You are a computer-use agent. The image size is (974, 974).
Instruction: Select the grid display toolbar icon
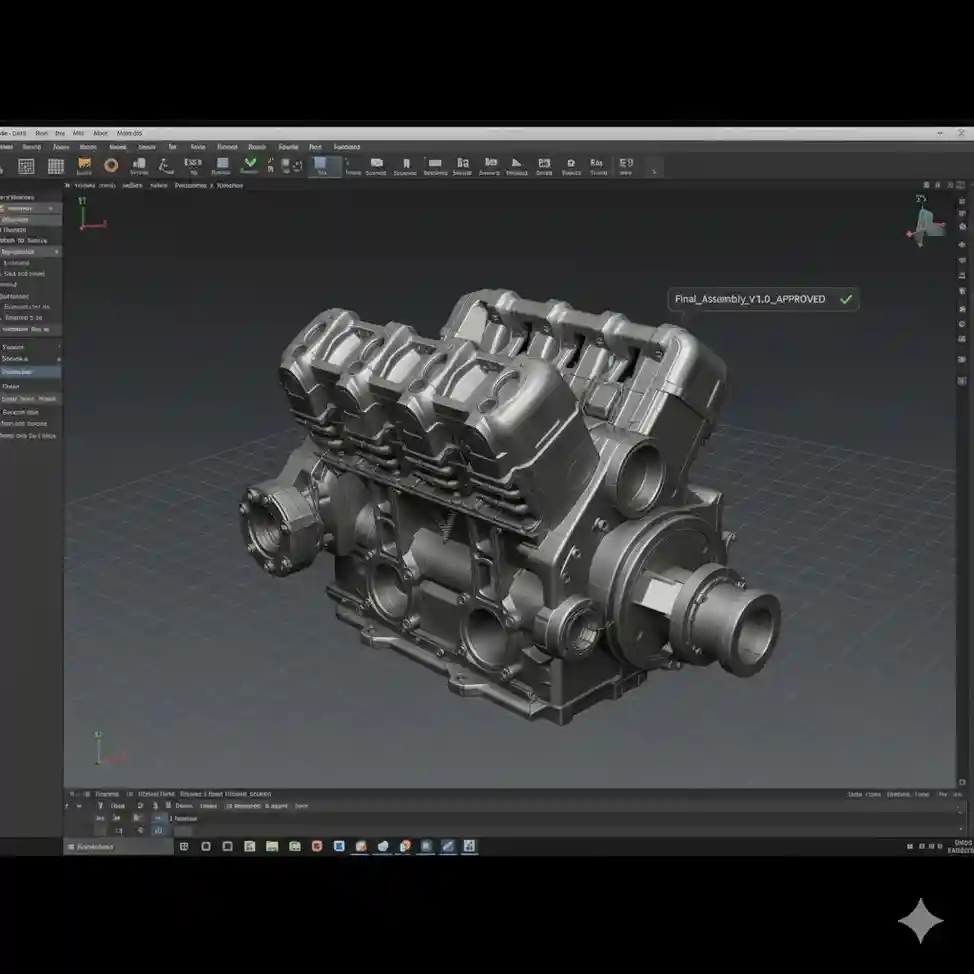pos(57,166)
